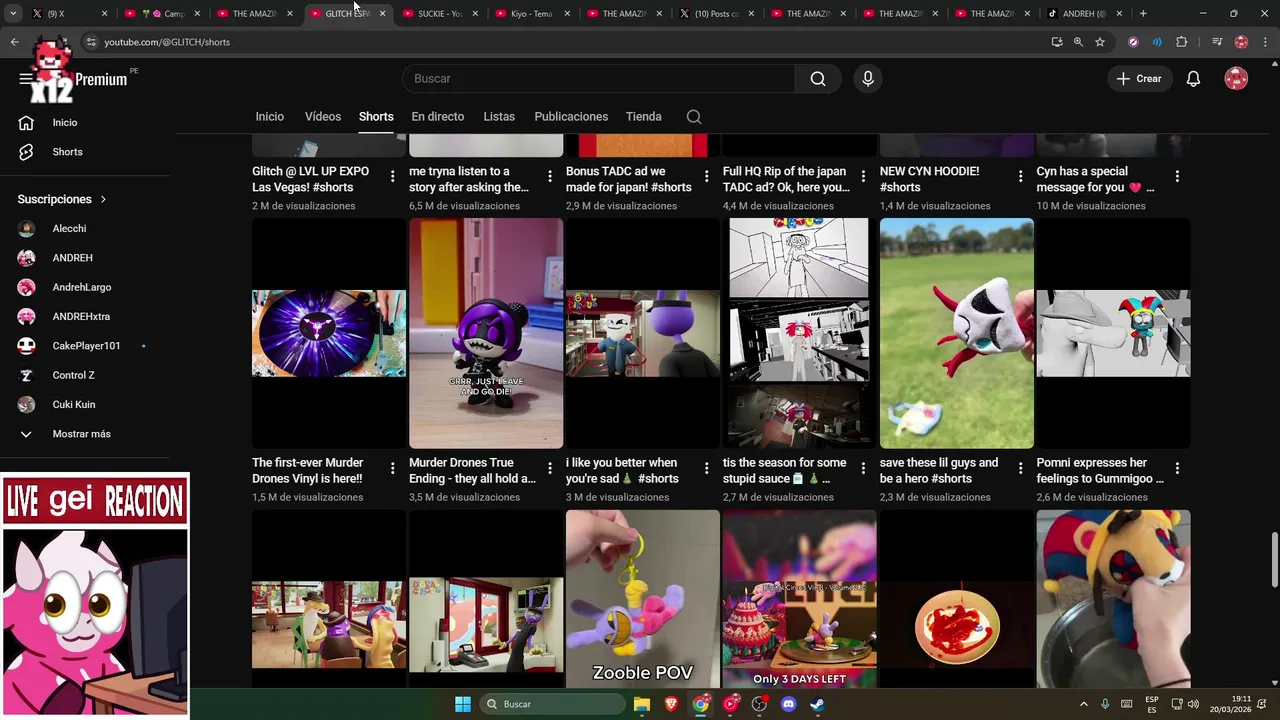Play the Murder Drones Vinyl thumbnail
The width and height of the screenshot is (1280, 720).
pos(329,333)
